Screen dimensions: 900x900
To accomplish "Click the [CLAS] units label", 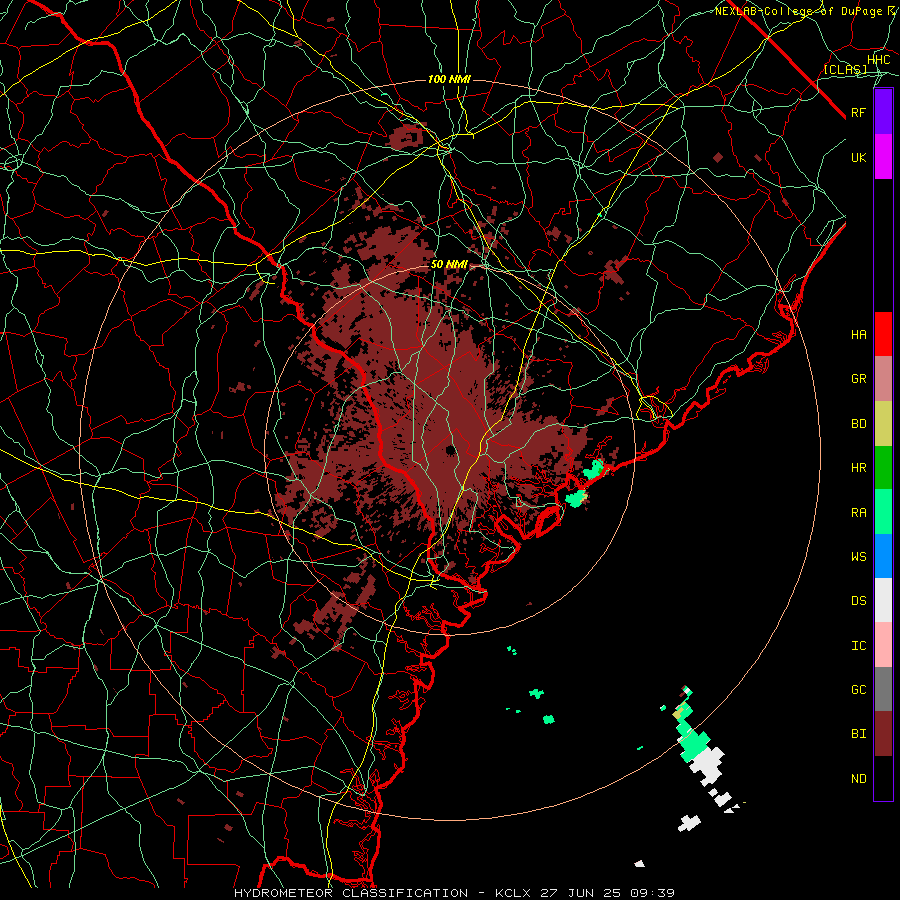I will (845, 69).
